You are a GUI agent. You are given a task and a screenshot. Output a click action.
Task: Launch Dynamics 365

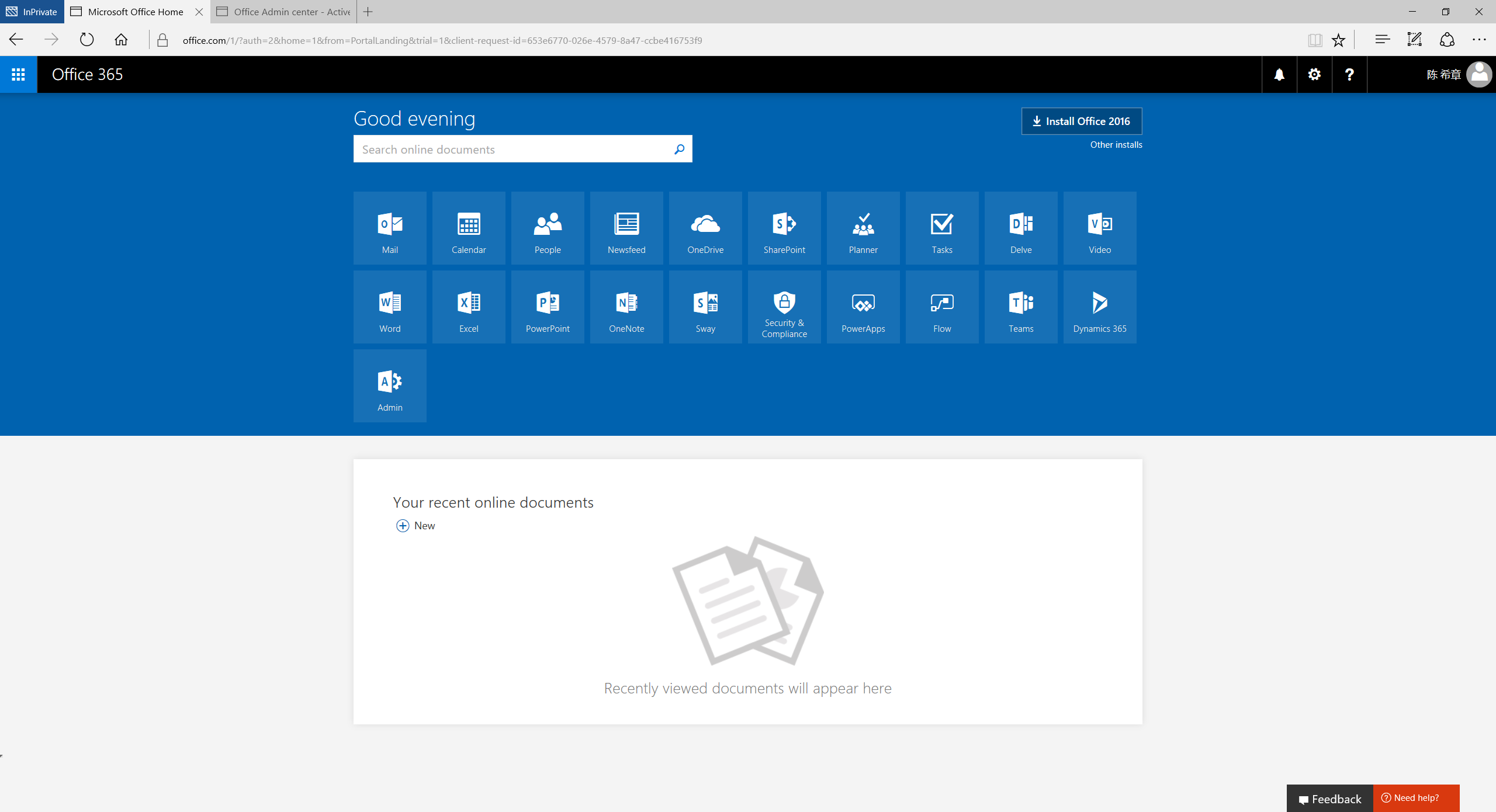[1099, 307]
